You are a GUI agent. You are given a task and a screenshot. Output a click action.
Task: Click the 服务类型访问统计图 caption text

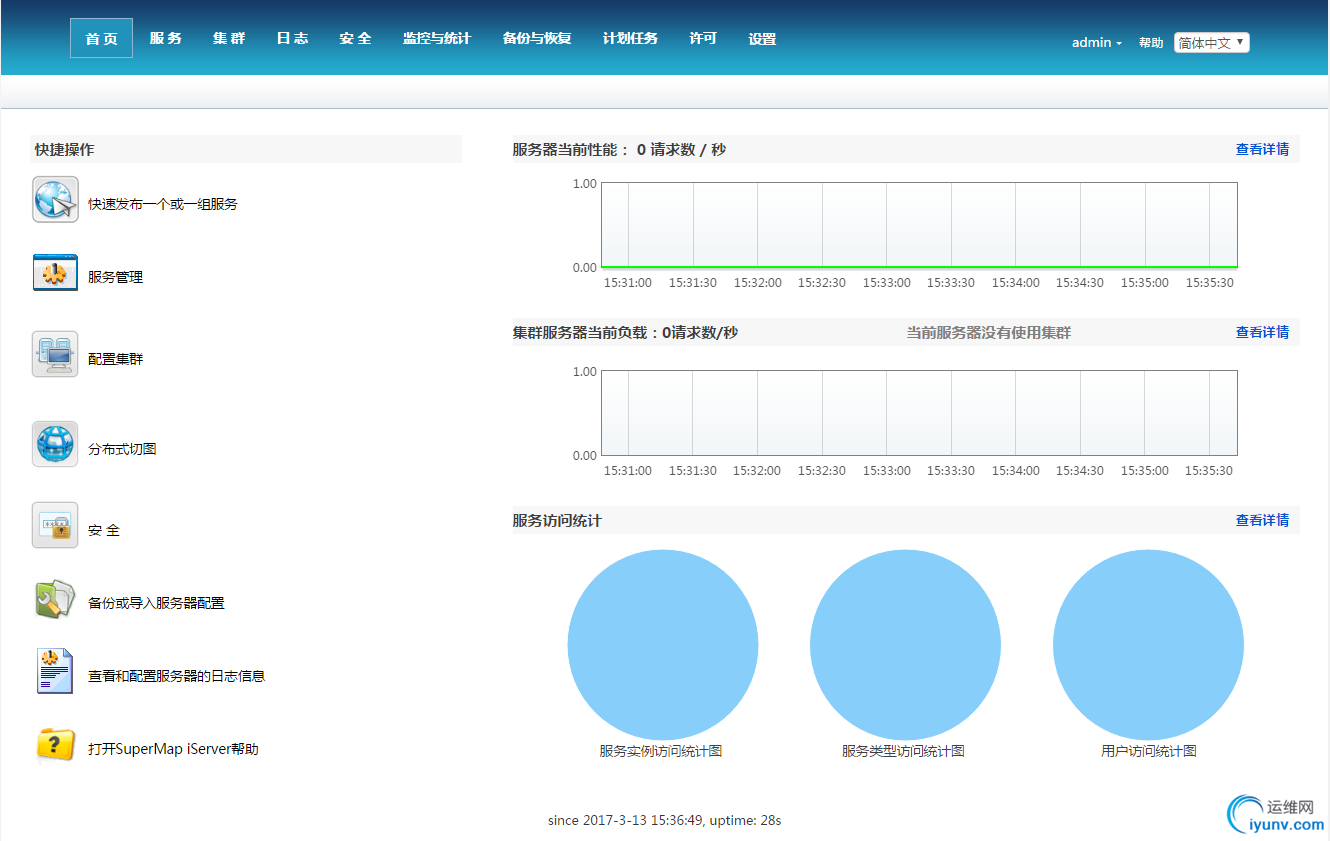(x=903, y=751)
